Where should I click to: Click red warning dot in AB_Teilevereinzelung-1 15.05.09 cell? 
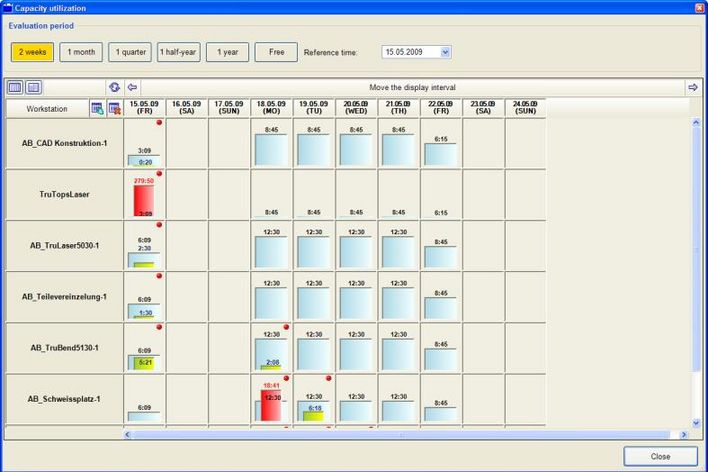(x=159, y=276)
